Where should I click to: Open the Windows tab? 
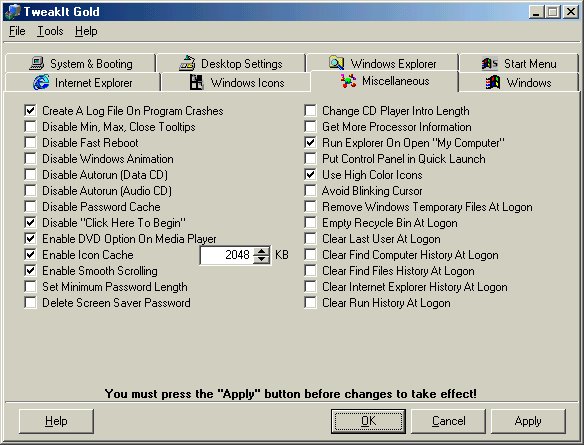click(x=519, y=82)
